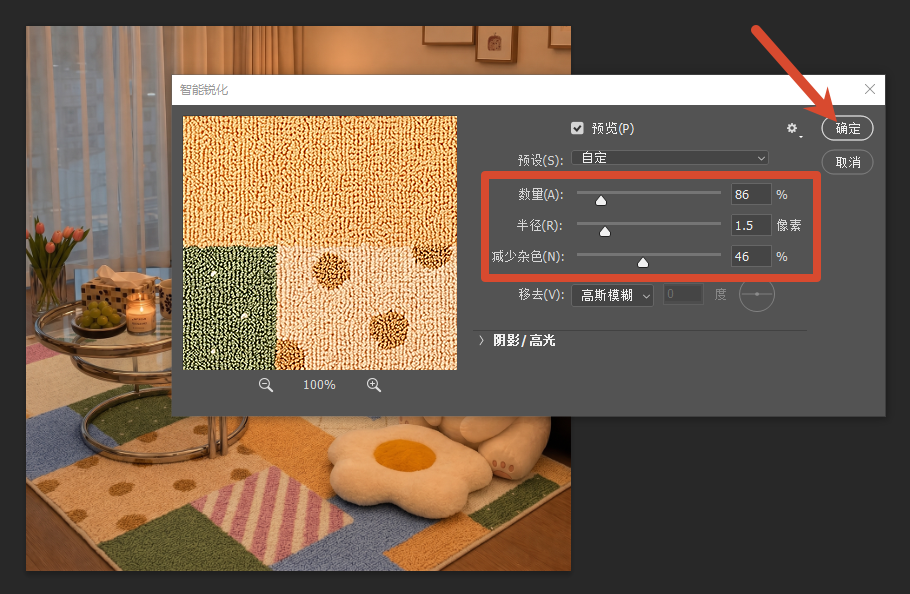Click the reduce noise field showing 46
910x594 pixels.
pyautogui.click(x=751, y=256)
